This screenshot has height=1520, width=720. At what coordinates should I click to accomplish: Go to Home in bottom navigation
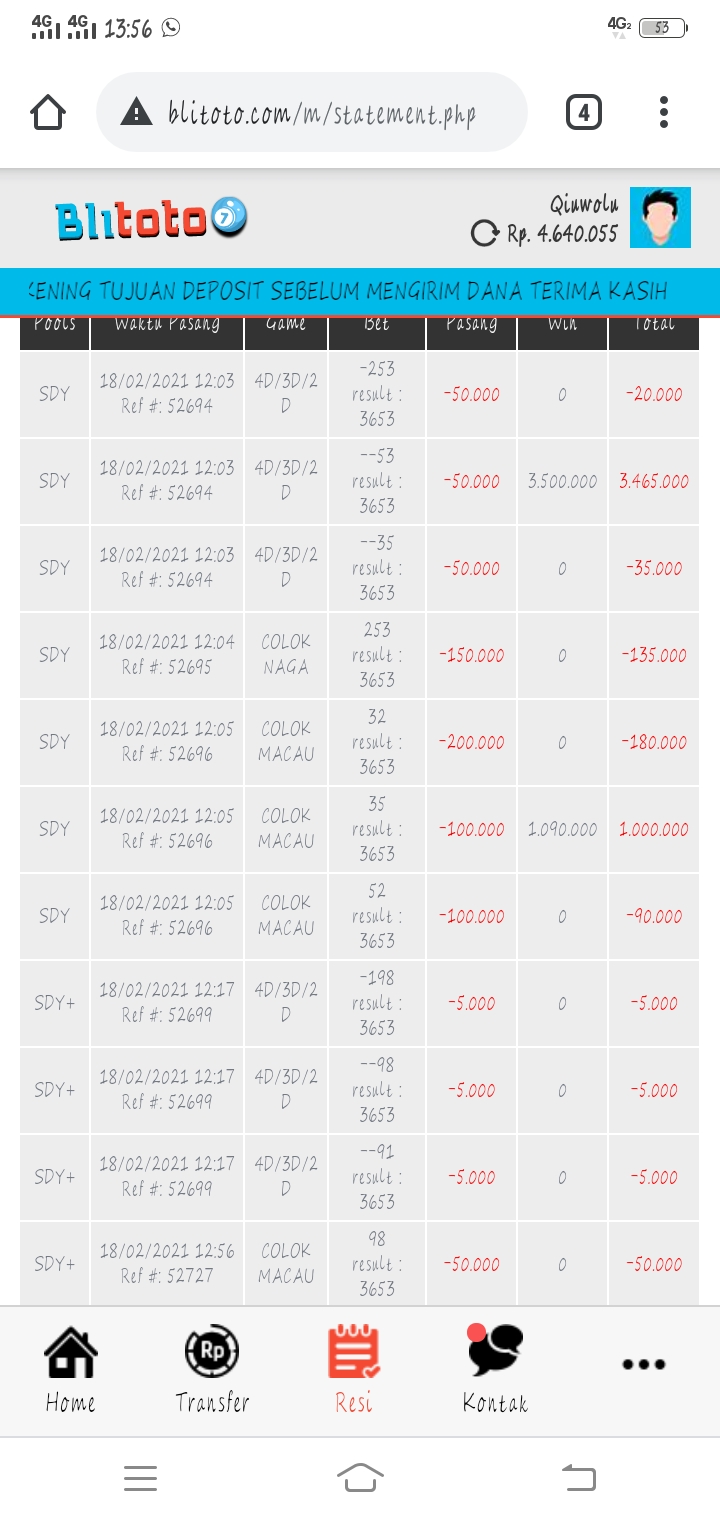[70, 1368]
